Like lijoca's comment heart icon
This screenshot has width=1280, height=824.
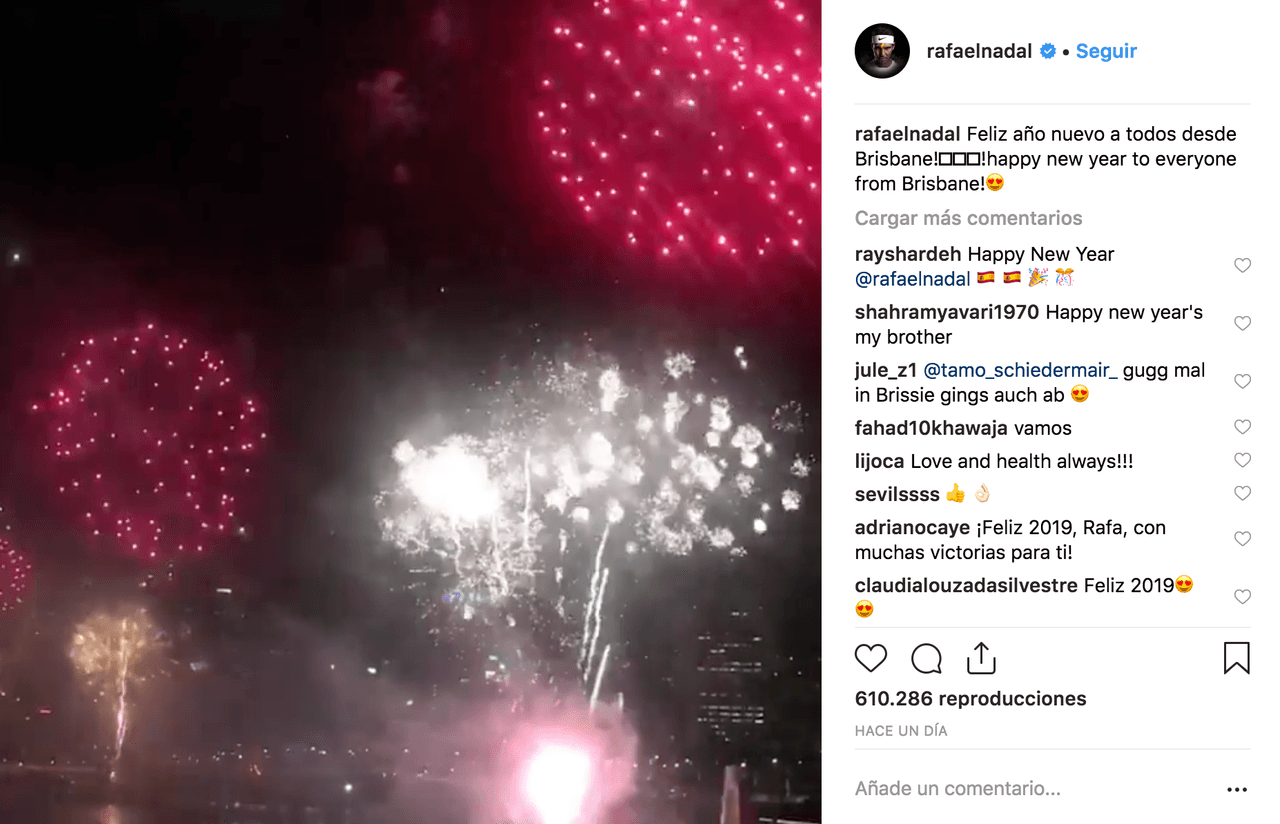click(x=1242, y=461)
